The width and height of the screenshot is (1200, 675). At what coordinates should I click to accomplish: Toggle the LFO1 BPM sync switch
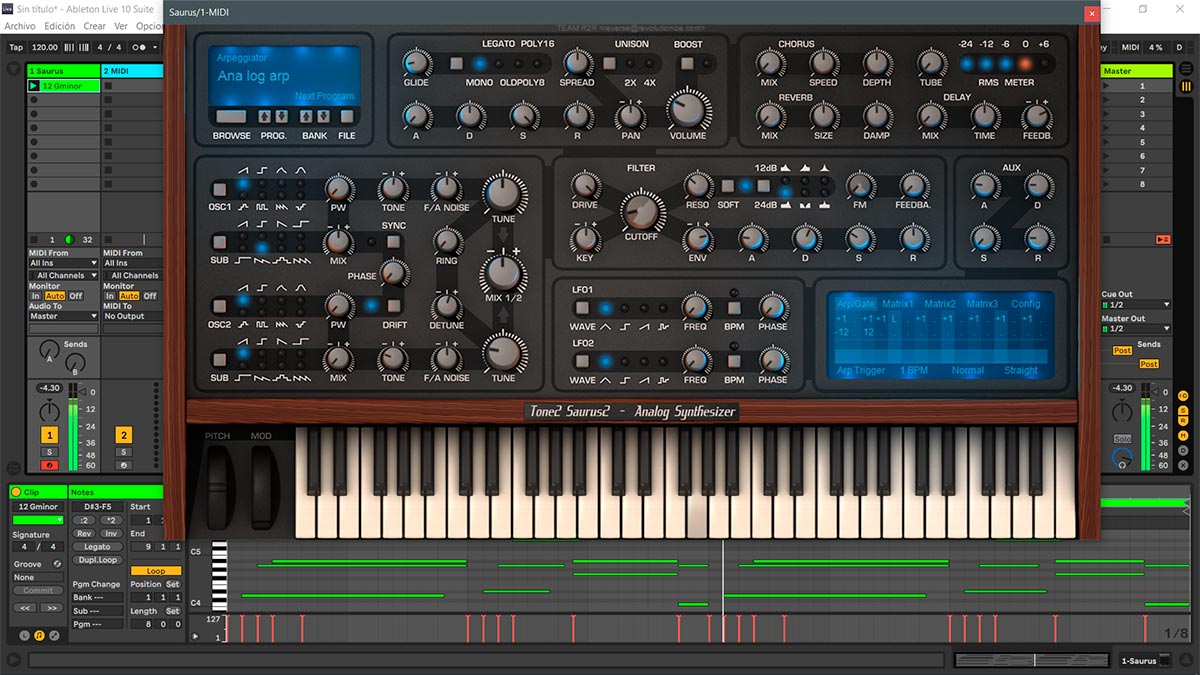[734, 309]
